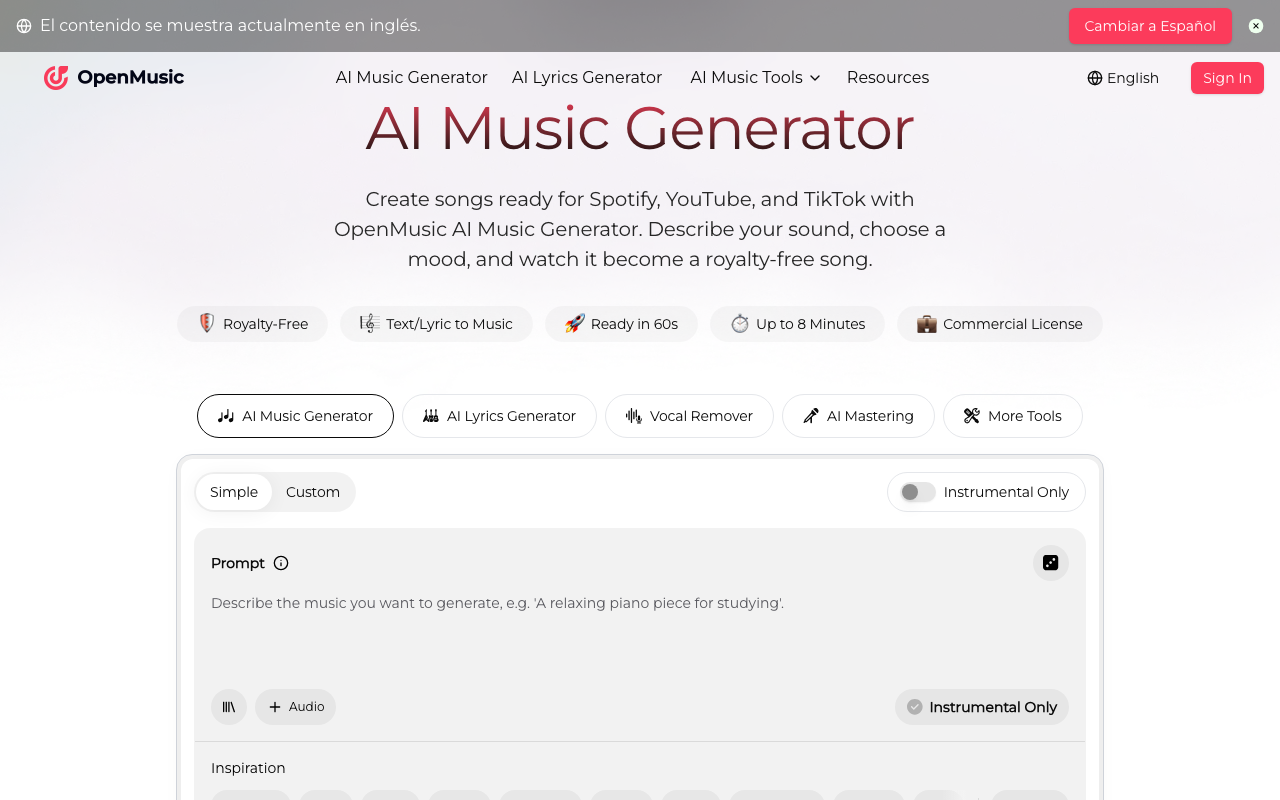Toggle the Instrumental Only switch
1280x800 pixels.
click(917, 492)
